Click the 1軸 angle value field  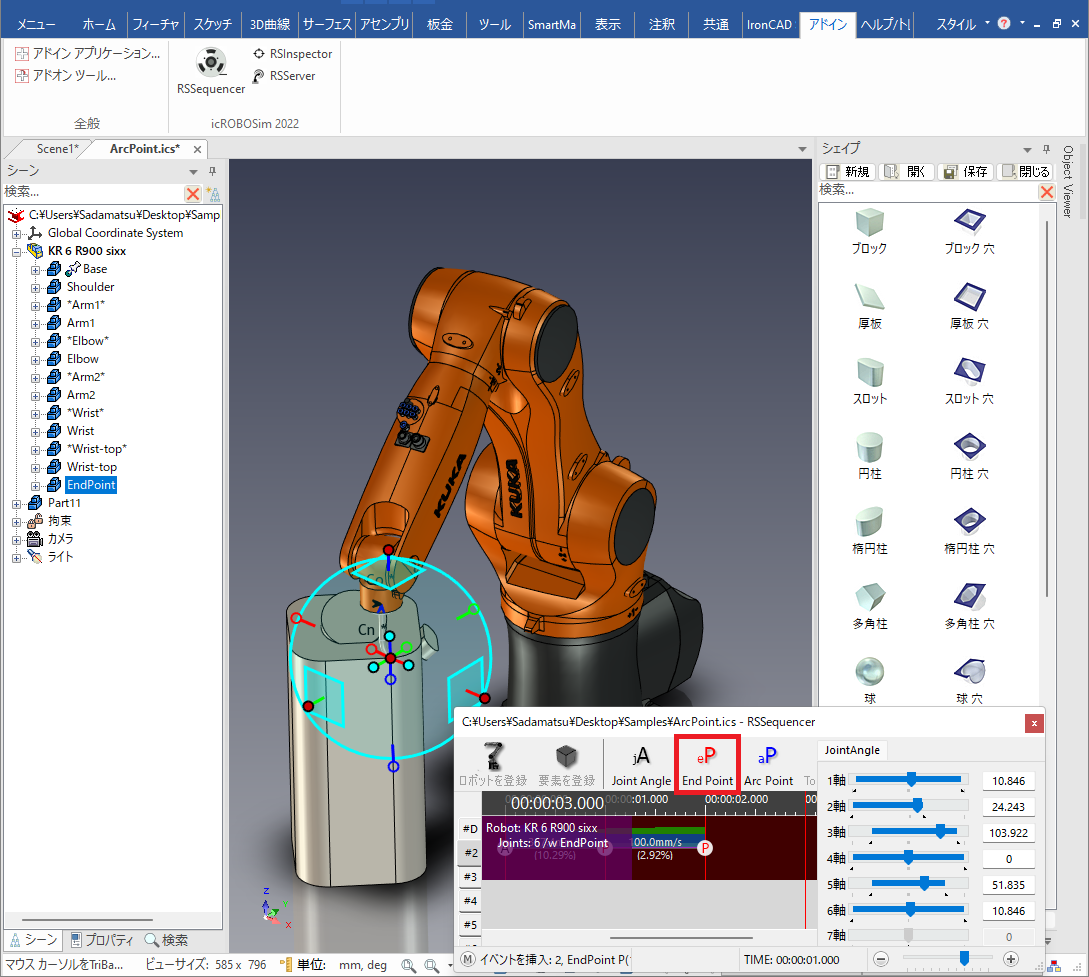click(x=1008, y=781)
